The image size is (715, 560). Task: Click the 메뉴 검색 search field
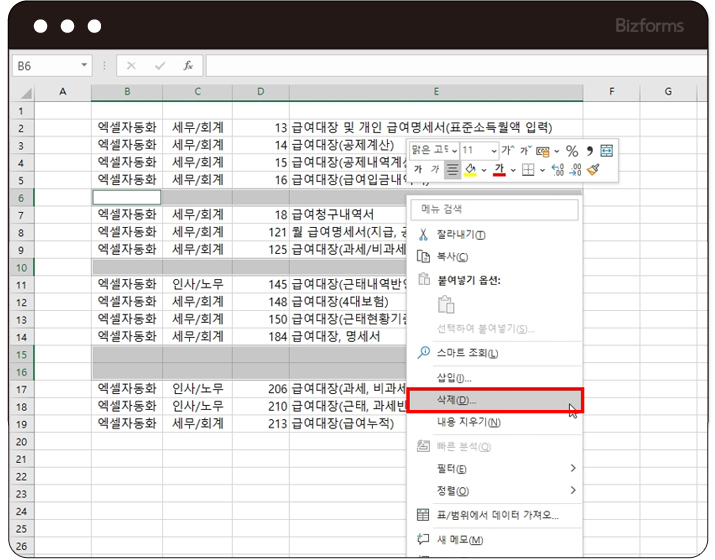[497, 210]
